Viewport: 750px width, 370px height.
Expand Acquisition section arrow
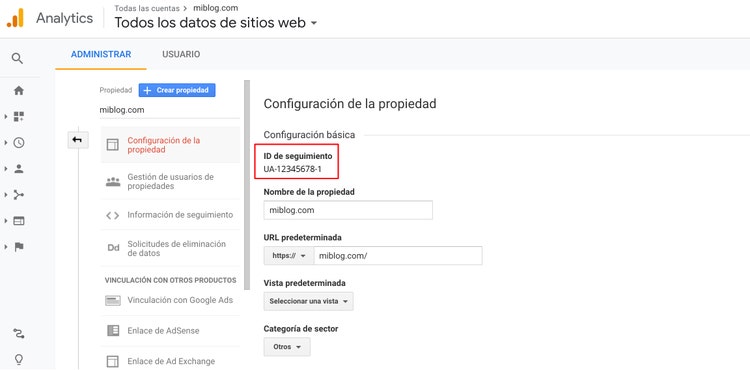[6, 195]
